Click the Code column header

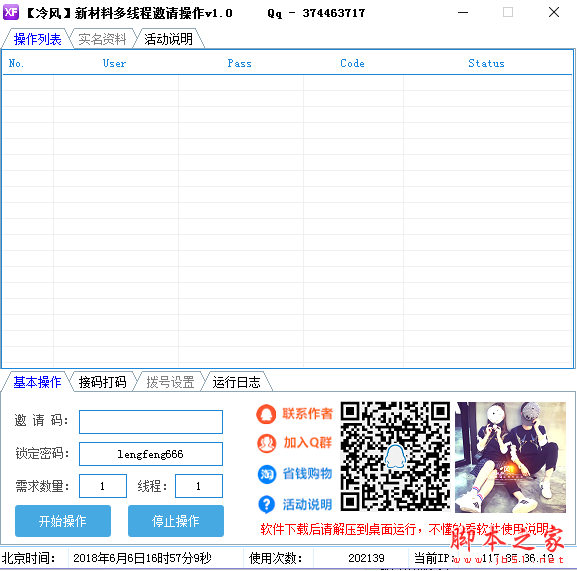(353, 63)
